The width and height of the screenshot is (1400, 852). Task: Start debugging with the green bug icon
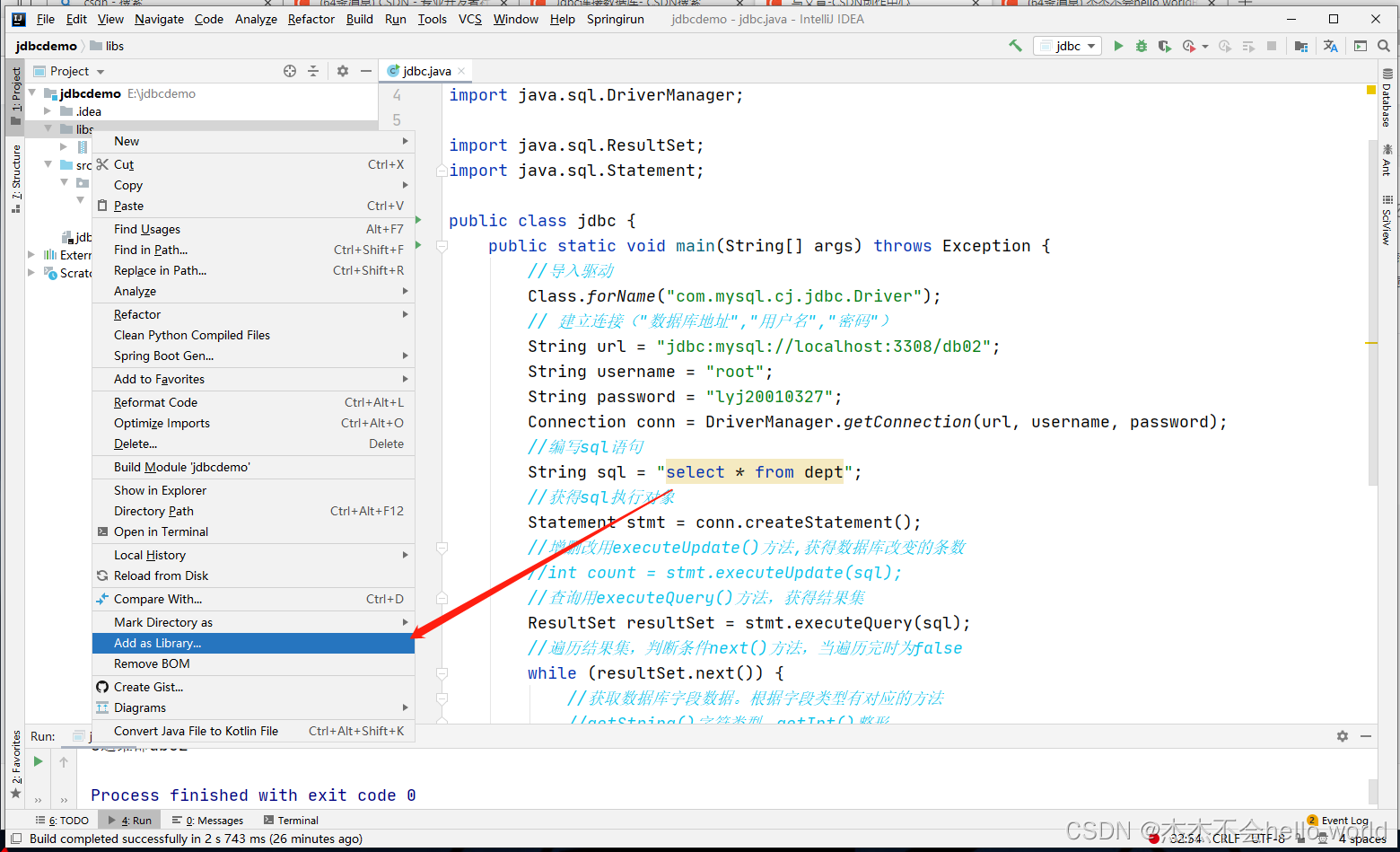1142,46
